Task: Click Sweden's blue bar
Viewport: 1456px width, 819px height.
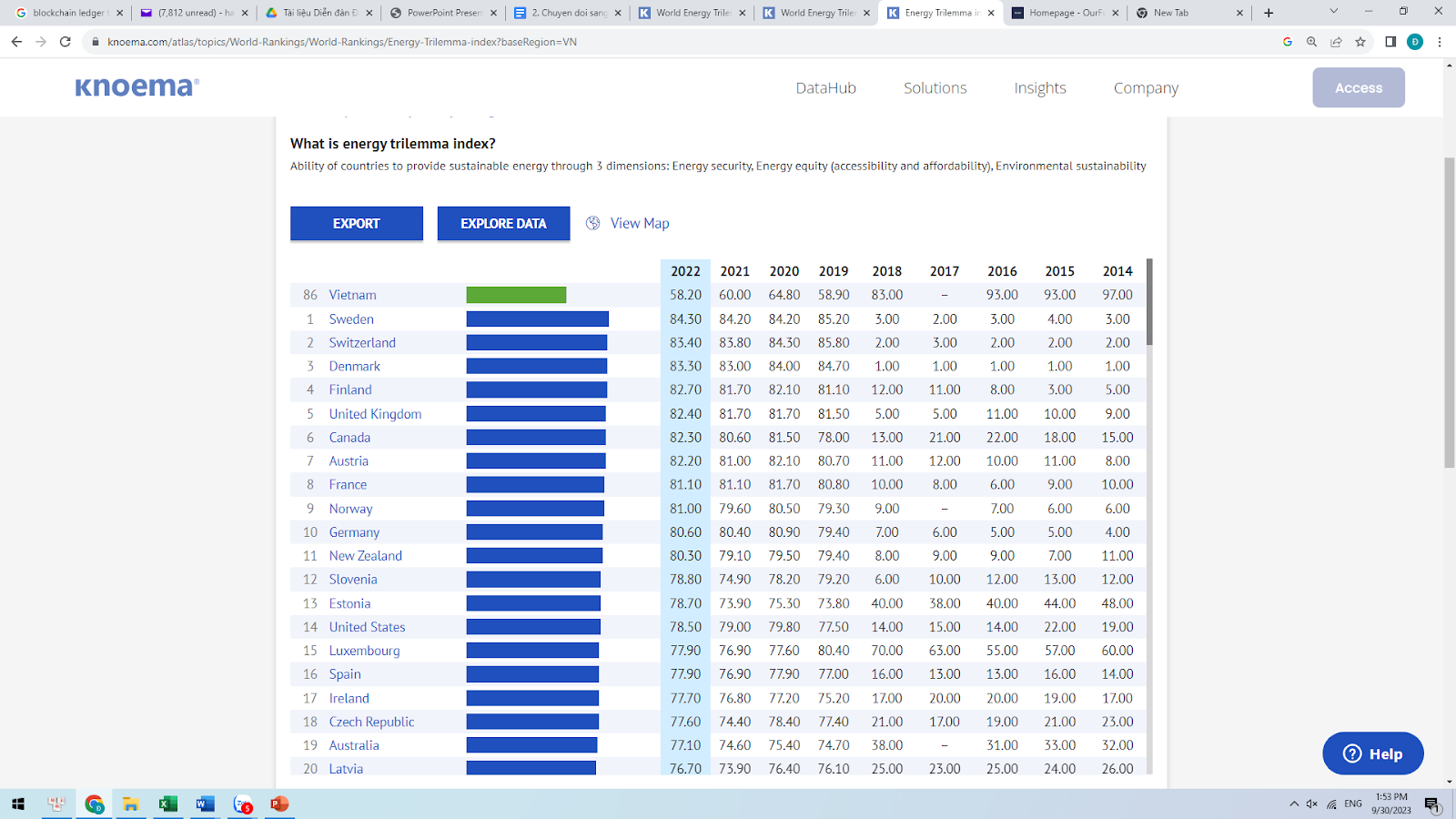Action: (538, 318)
